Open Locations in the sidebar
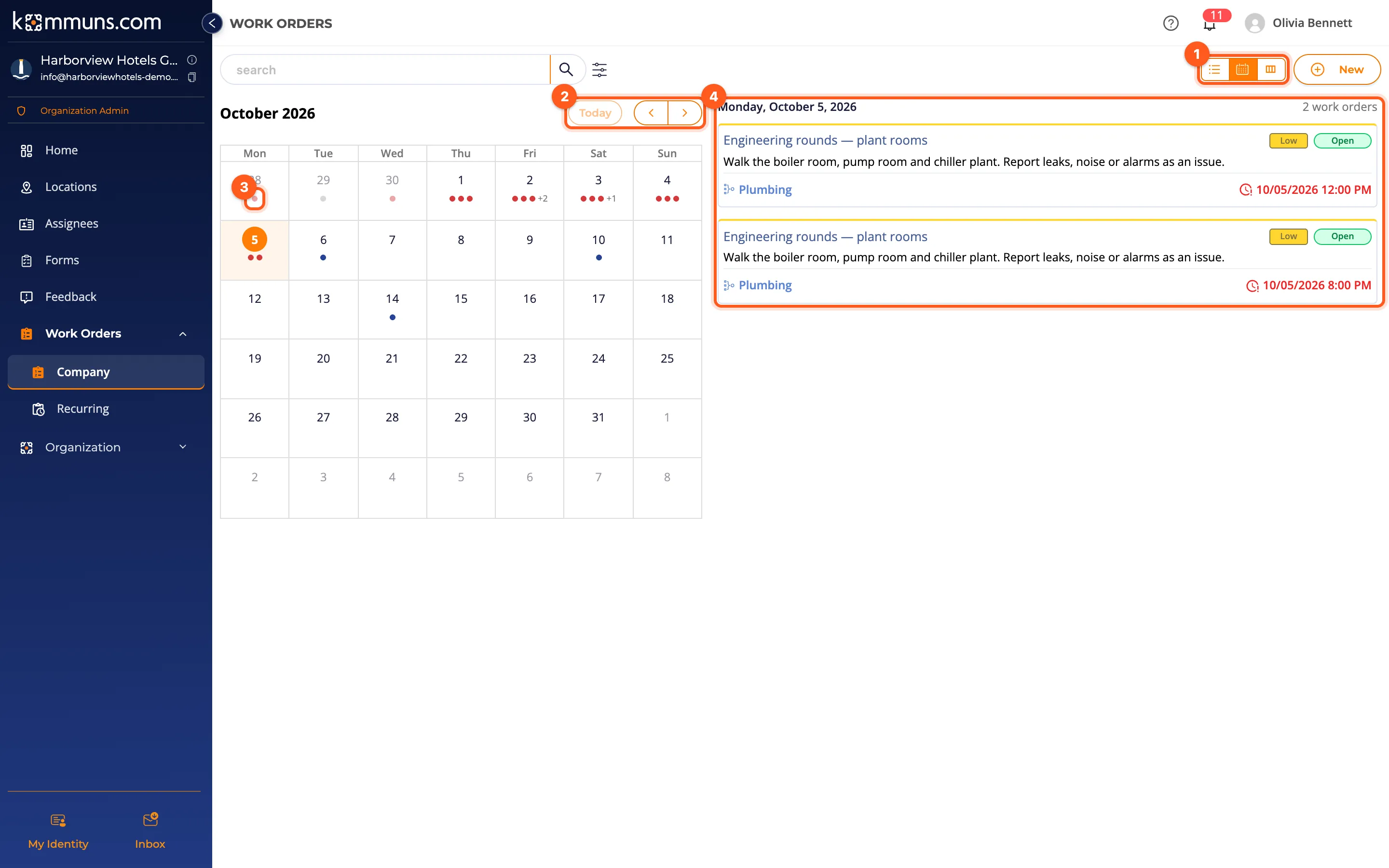Viewport: 1389px width, 868px height. (x=106, y=187)
